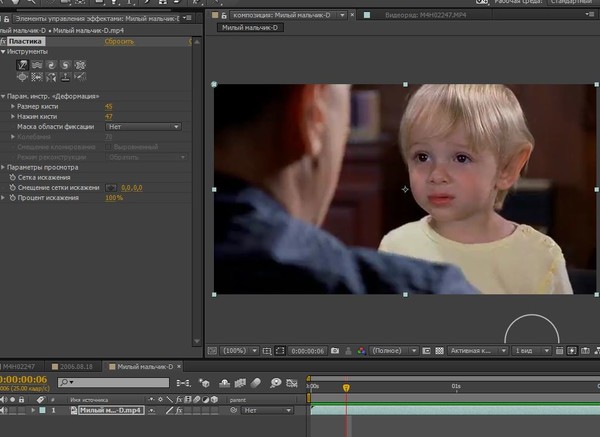
Task: Toggle the fx switch beside Пластика
Action: (3, 41)
